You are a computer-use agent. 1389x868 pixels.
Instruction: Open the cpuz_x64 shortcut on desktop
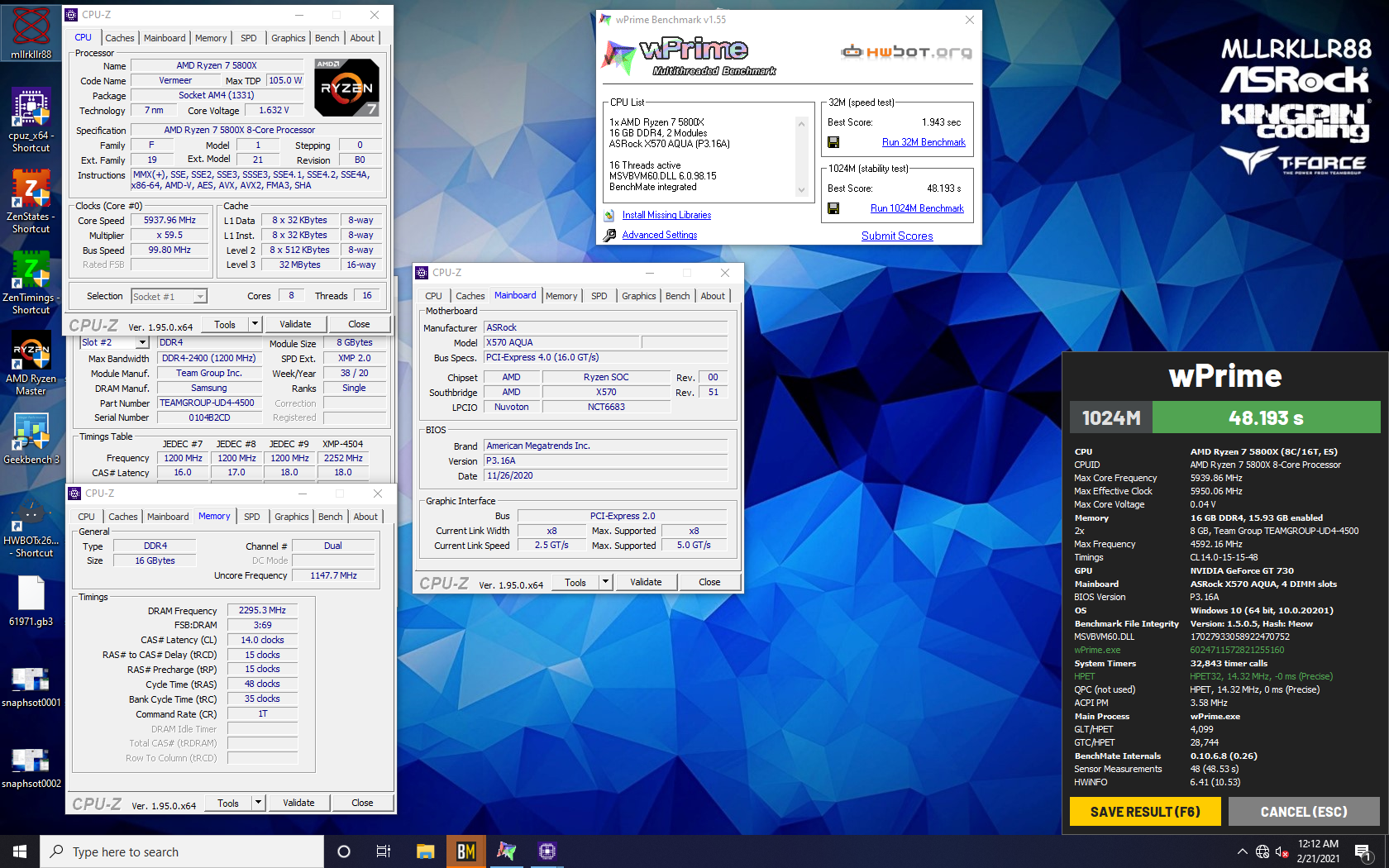31,121
